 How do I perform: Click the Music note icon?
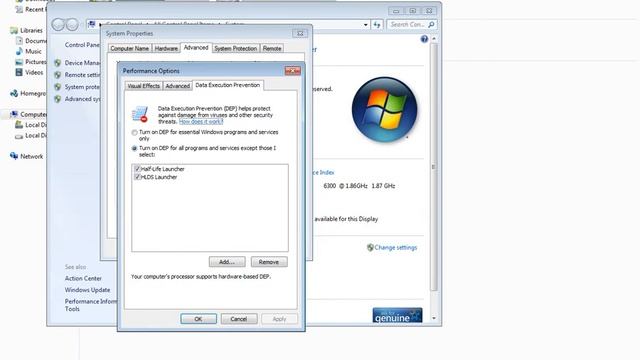click(x=19, y=51)
